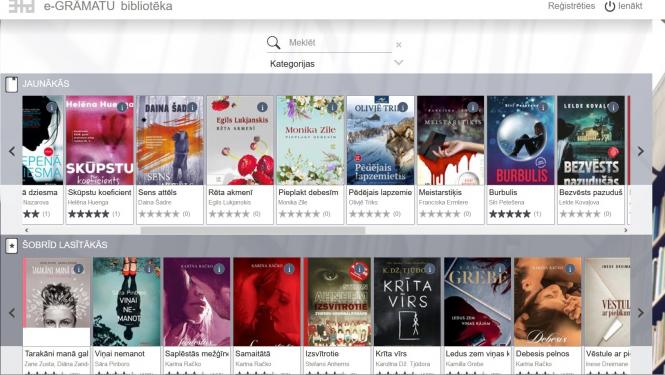Image resolution: width=665 pixels, height=375 pixels.
Task: Click the Ienākt power icon
Action: tap(610, 6)
